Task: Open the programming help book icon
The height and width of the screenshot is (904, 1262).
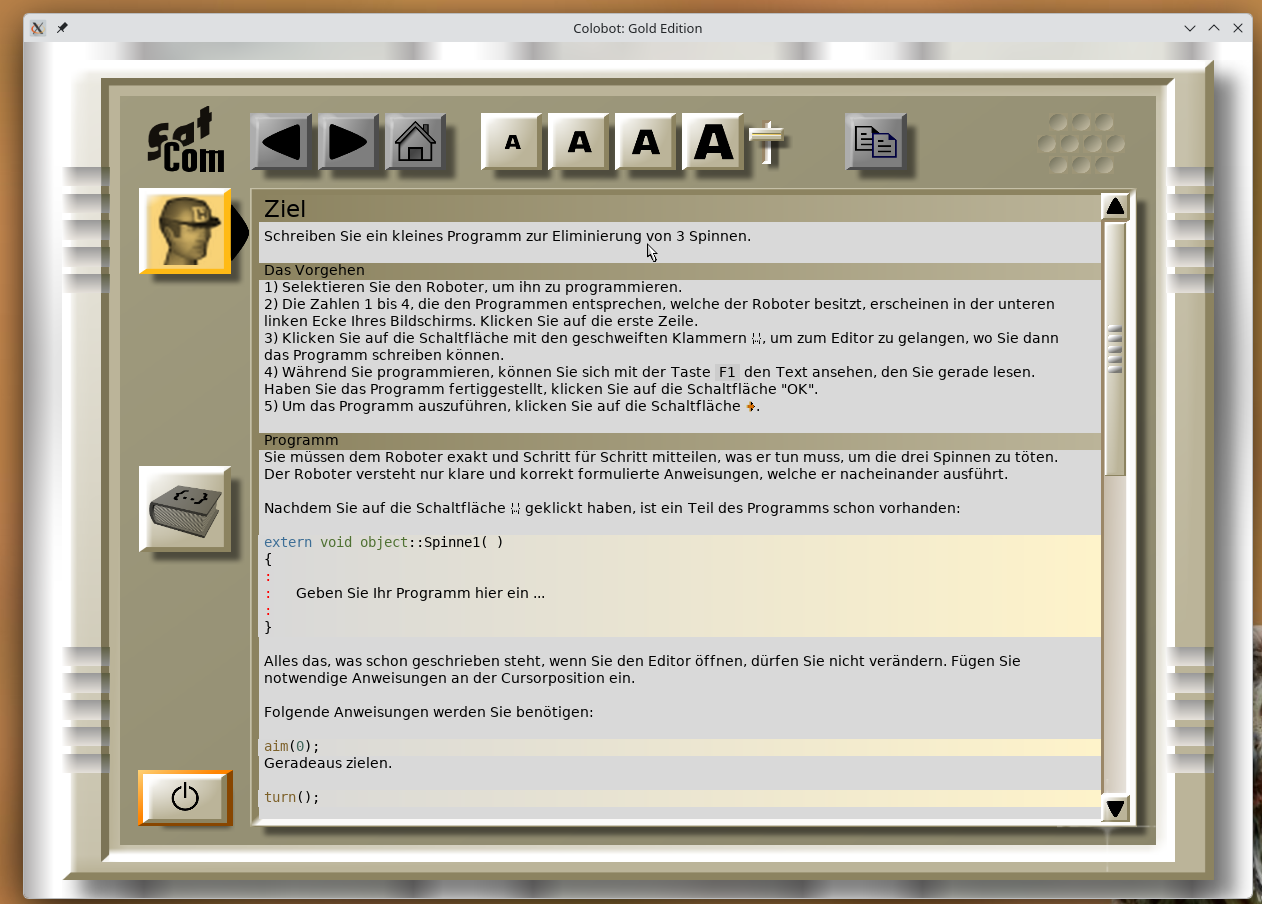Action: [185, 508]
